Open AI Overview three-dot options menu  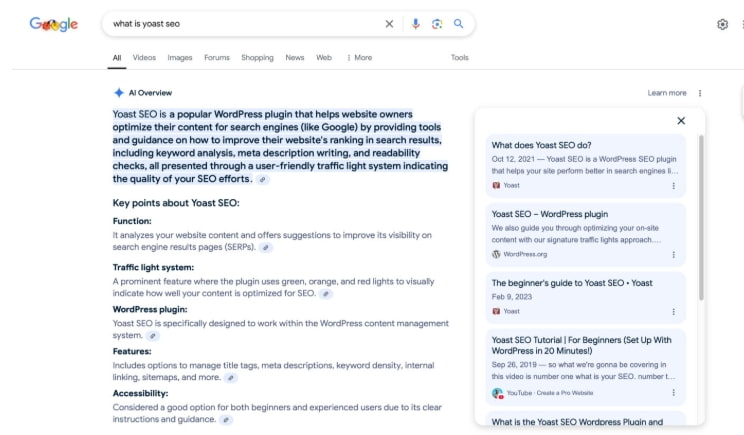(700, 93)
